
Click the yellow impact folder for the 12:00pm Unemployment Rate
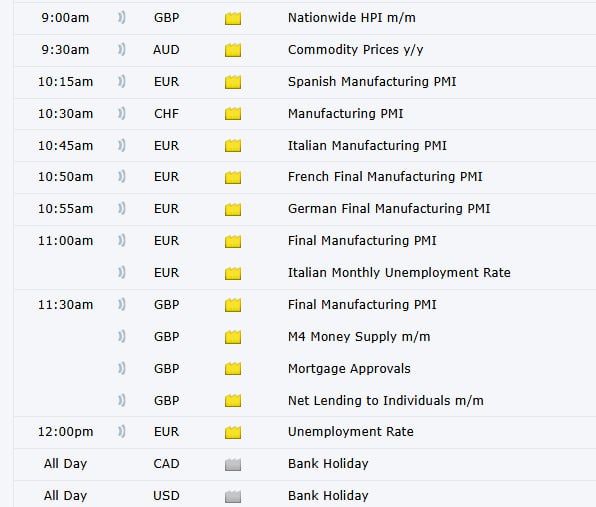point(233,433)
